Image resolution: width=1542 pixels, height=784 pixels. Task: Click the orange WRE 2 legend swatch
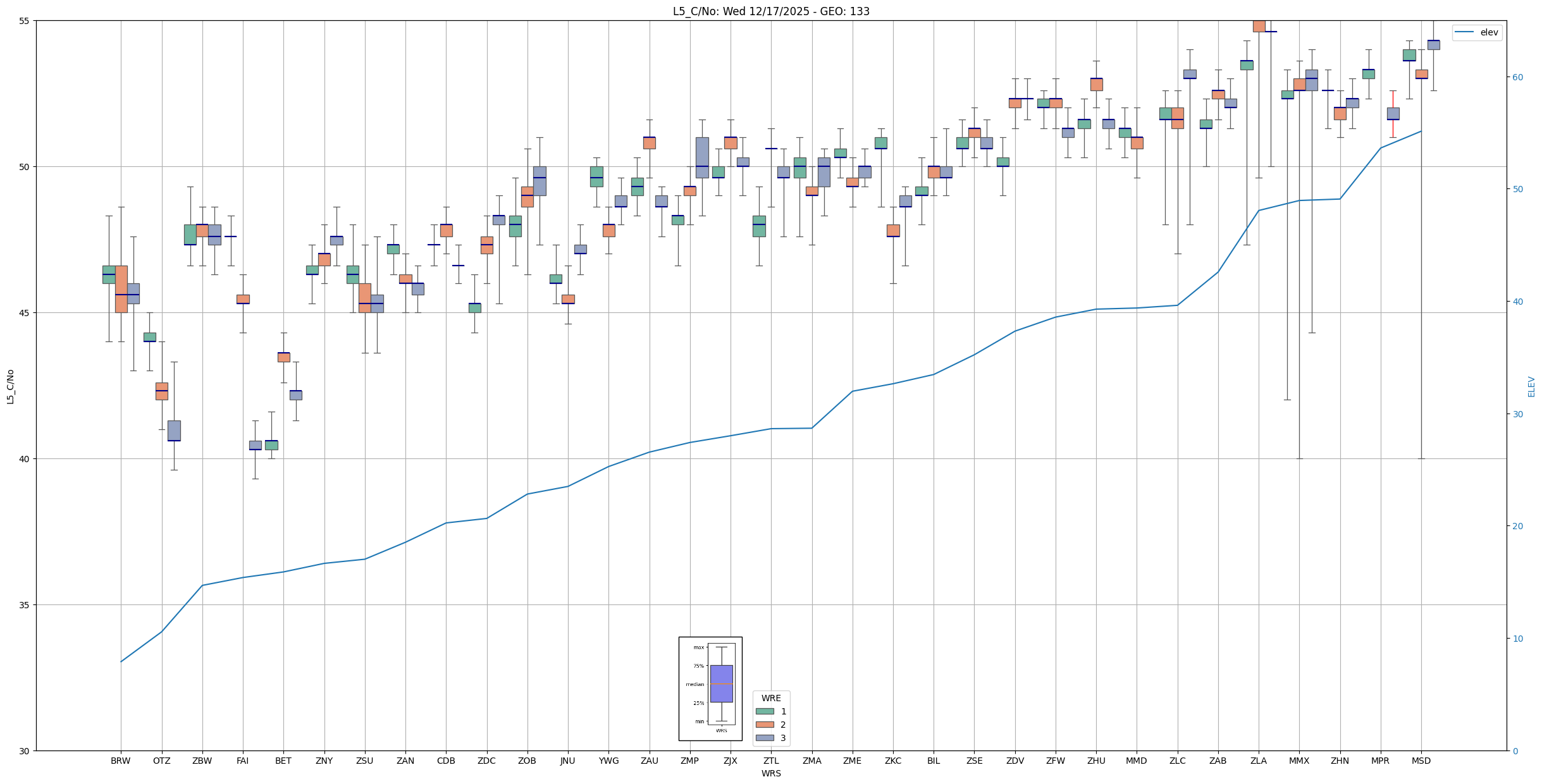pyautogui.click(x=764, y=725)
